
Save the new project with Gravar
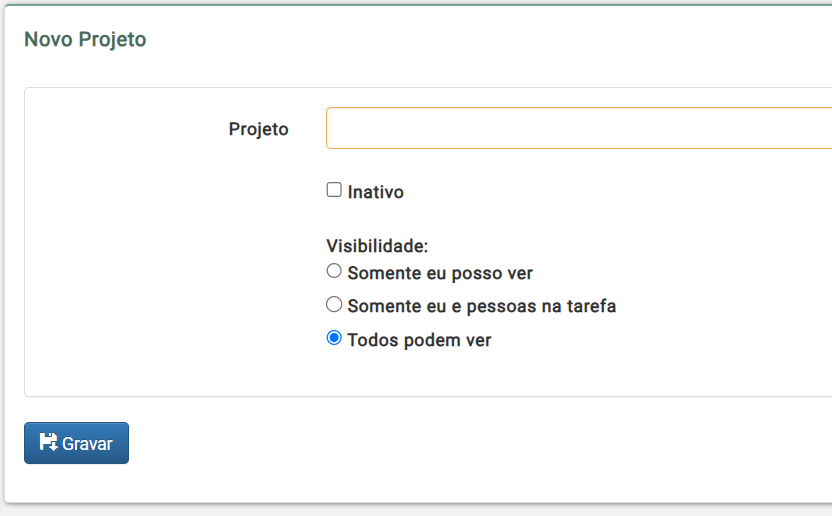(76, 443)
